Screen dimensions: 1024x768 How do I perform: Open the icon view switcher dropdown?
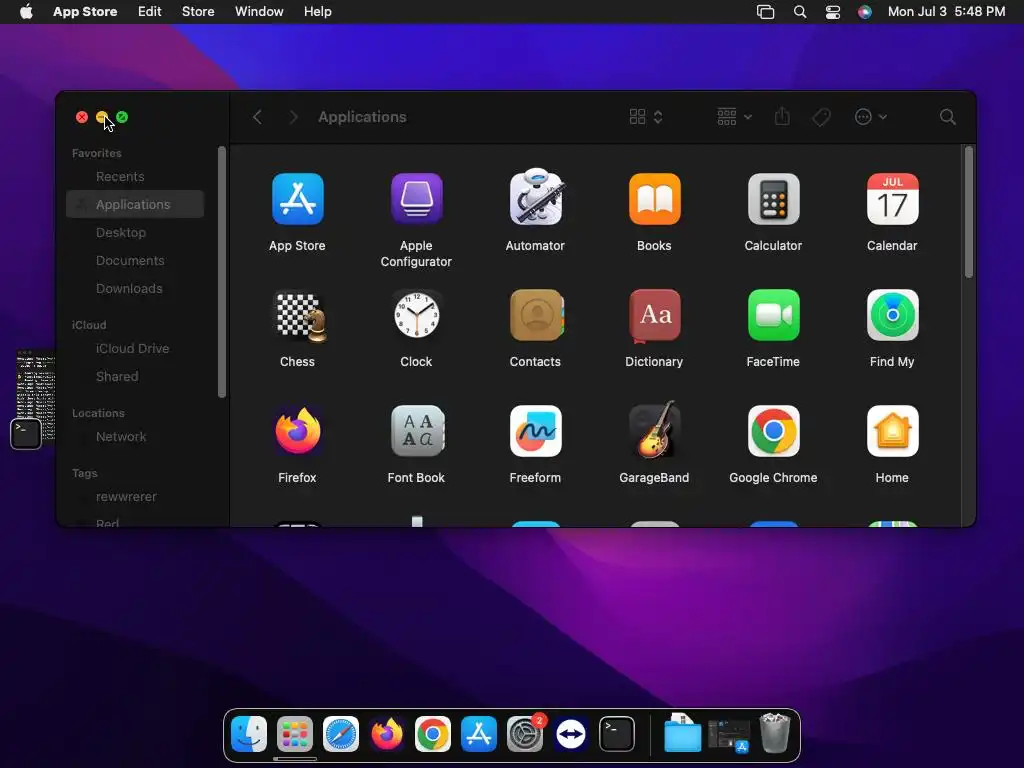point(646,117)
